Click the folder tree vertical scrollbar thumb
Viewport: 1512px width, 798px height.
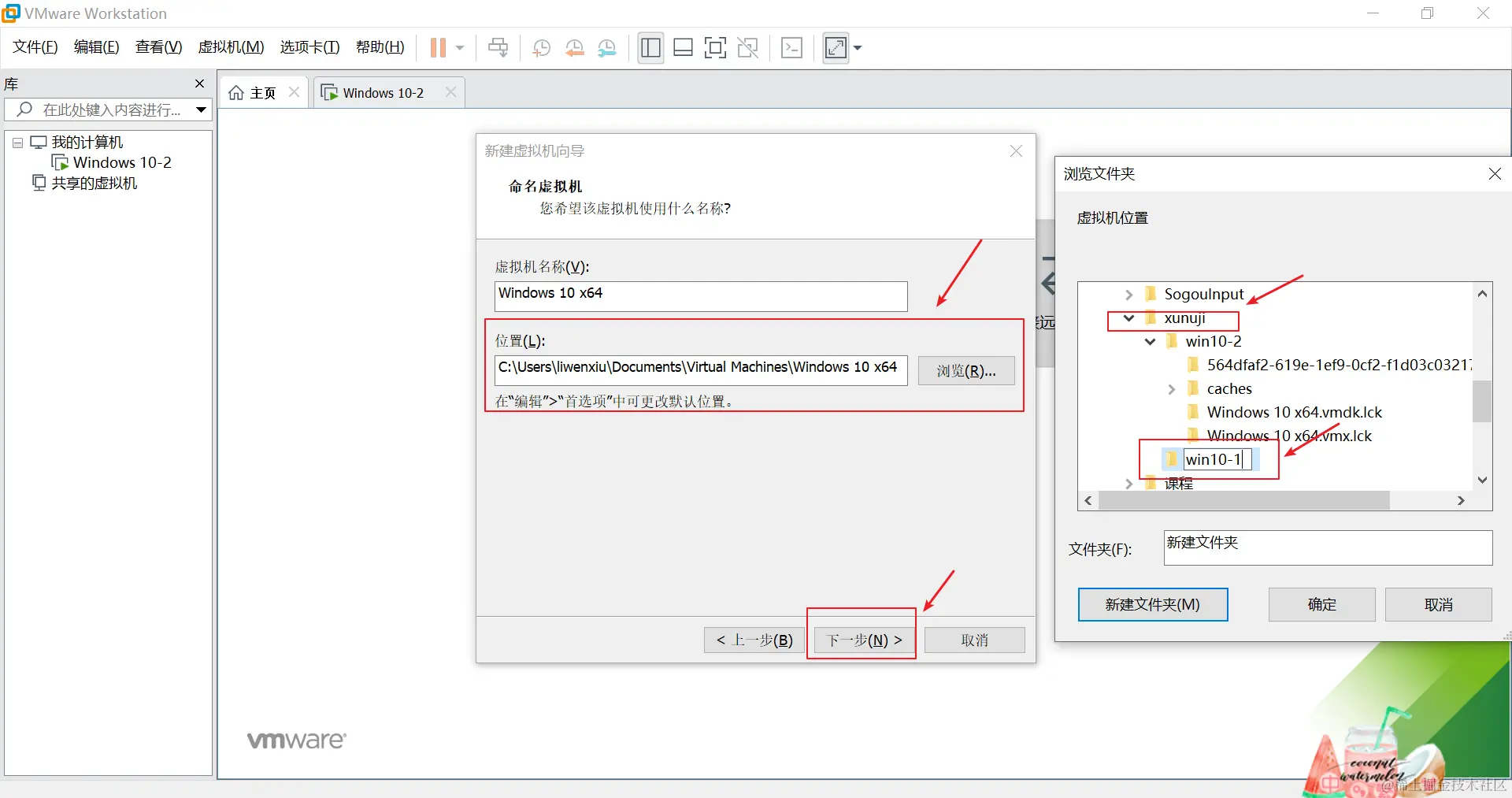(x=1482, y=401)
